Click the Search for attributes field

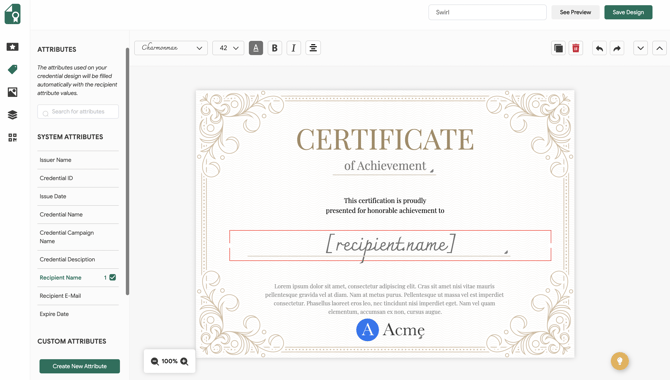click(78, 112)
